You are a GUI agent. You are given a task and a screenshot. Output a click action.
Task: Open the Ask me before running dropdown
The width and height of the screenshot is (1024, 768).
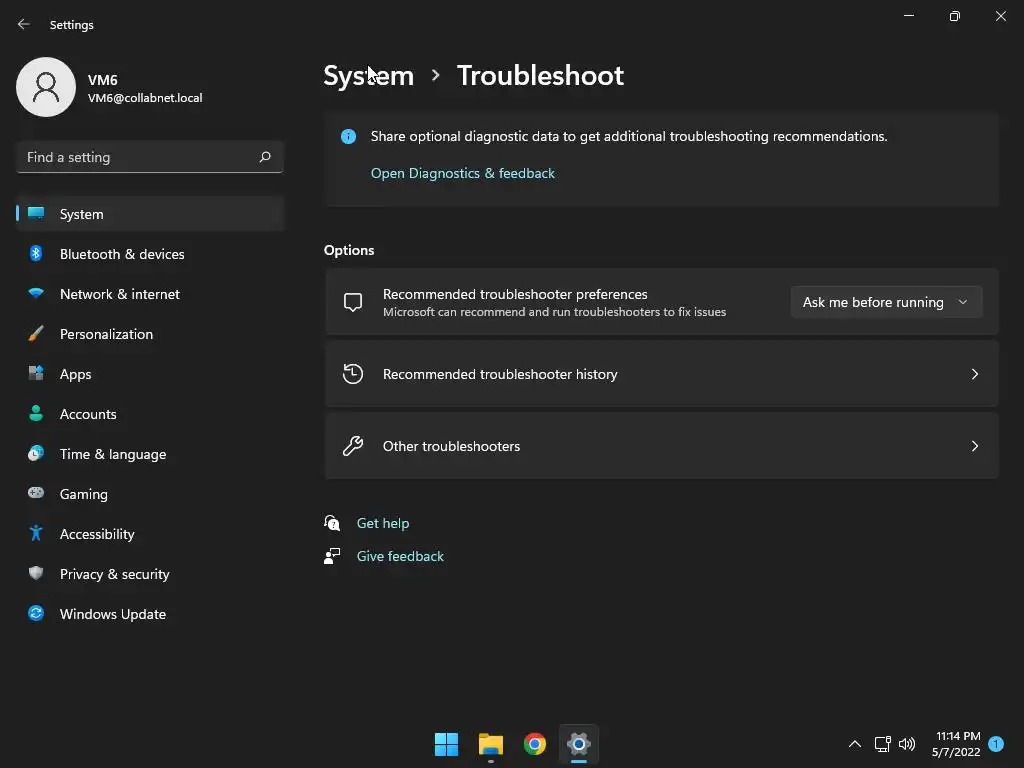(x=886, y=302)
